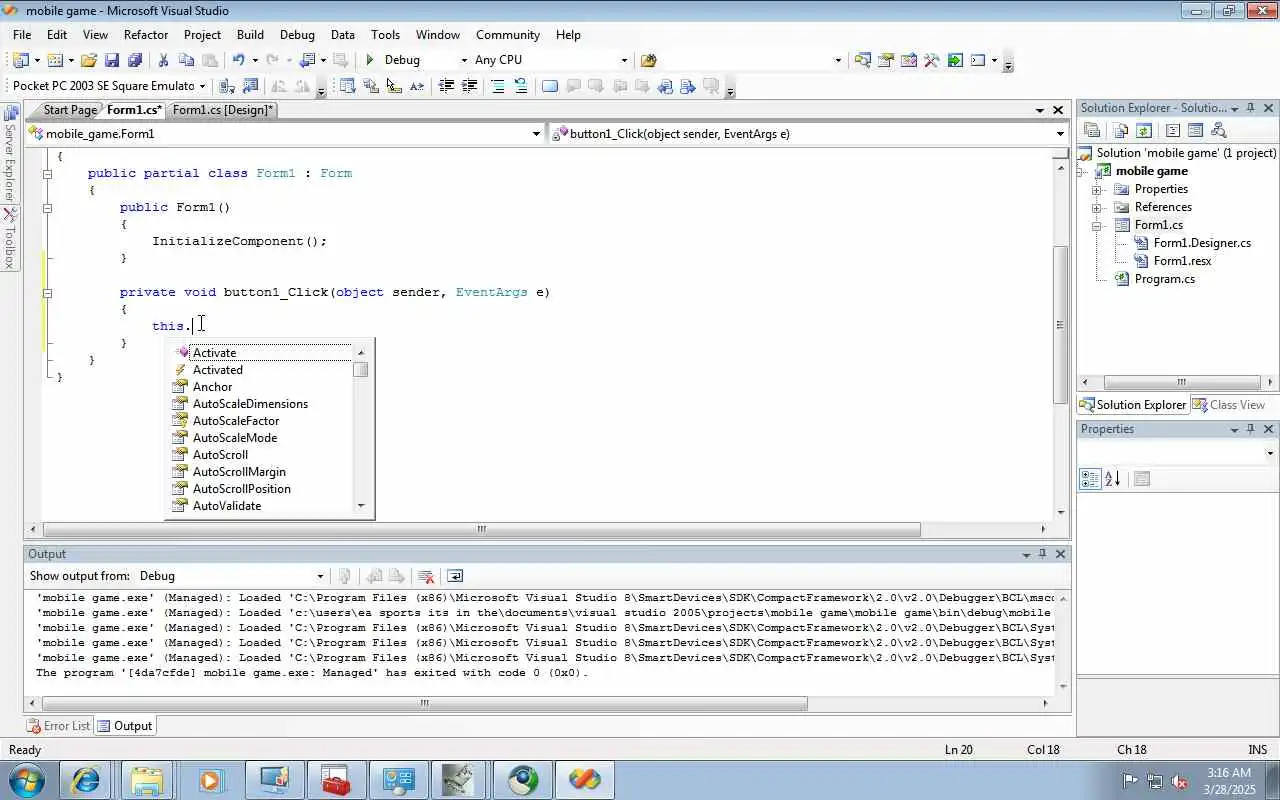
Task: Click Solution Explorer Refresh icon
Action: click(x=1144, y=130)
